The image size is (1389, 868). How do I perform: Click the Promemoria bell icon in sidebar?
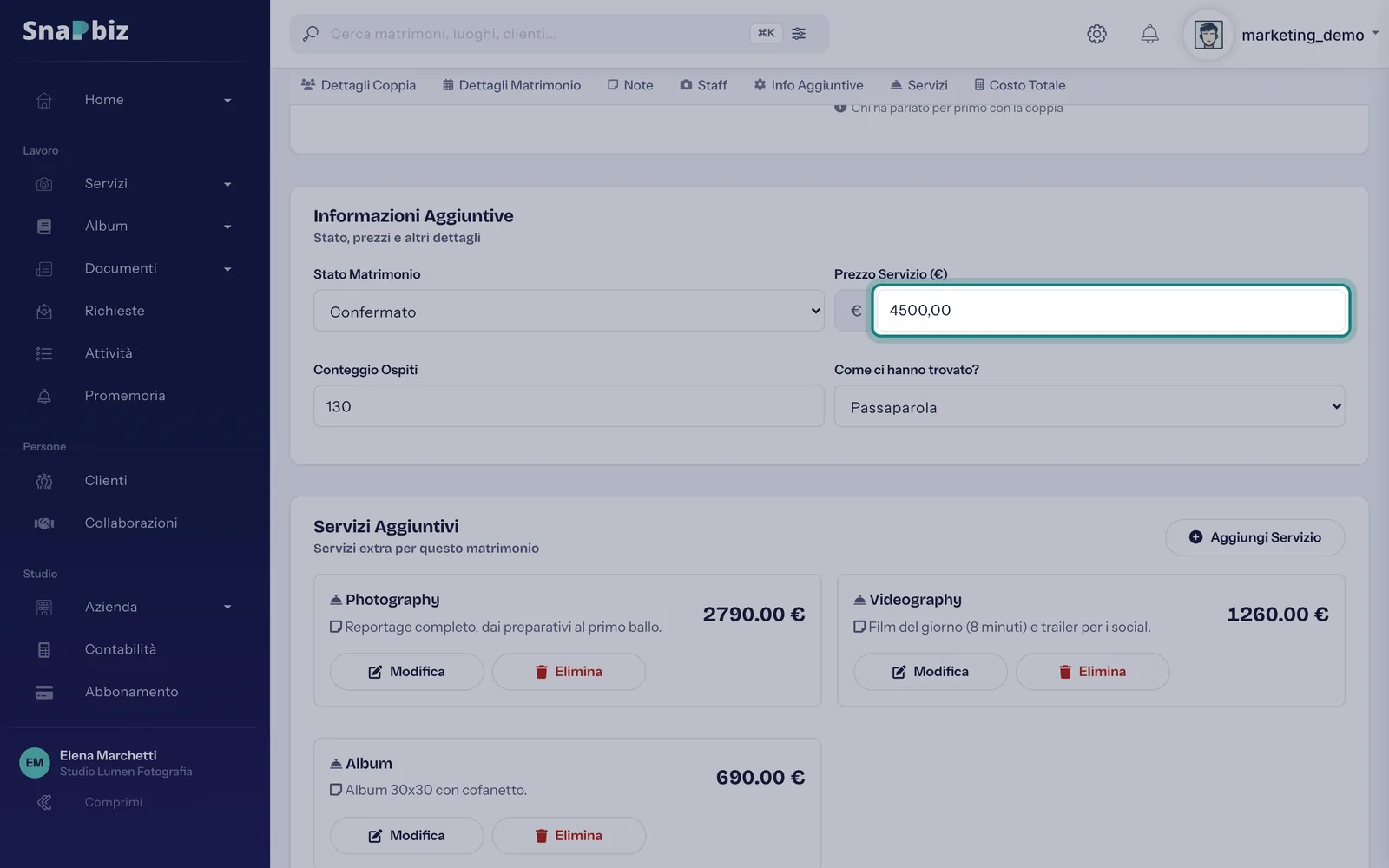click(44, 397)
